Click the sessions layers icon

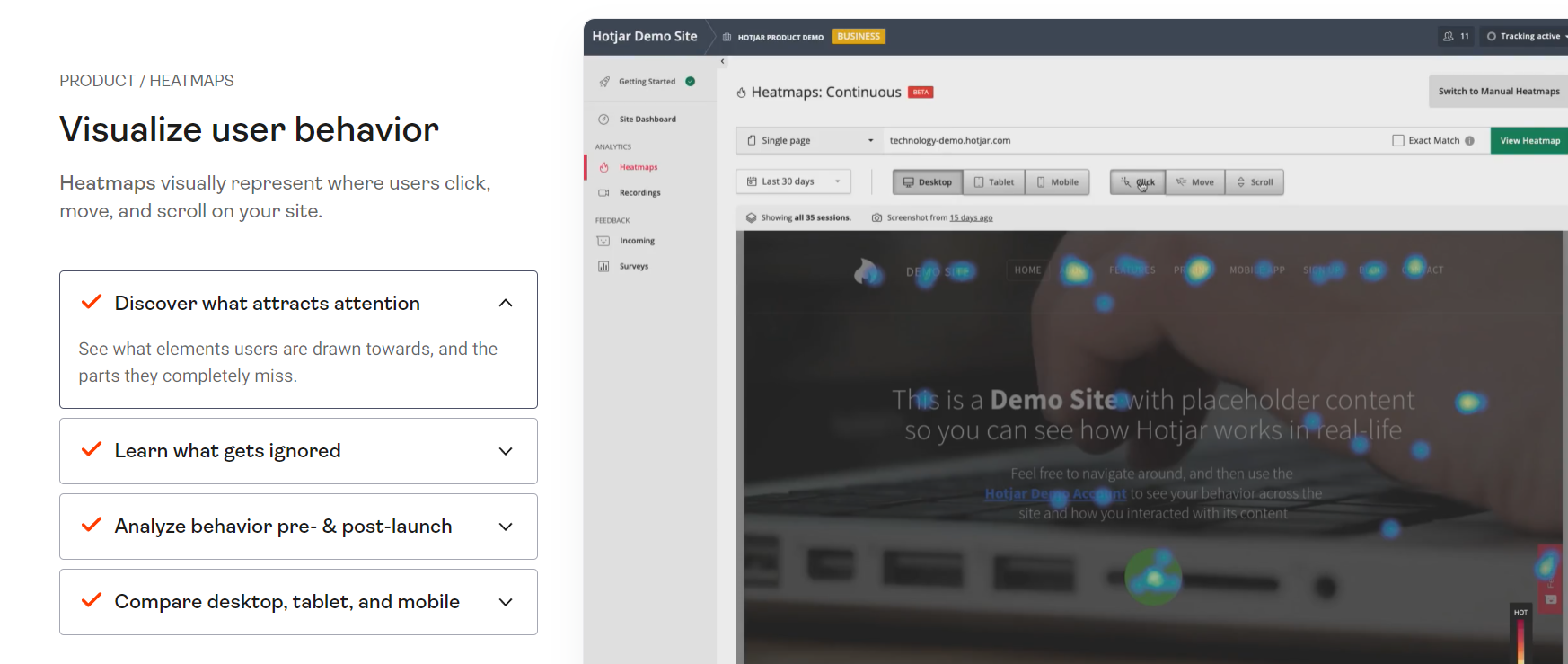click(751, 217)
